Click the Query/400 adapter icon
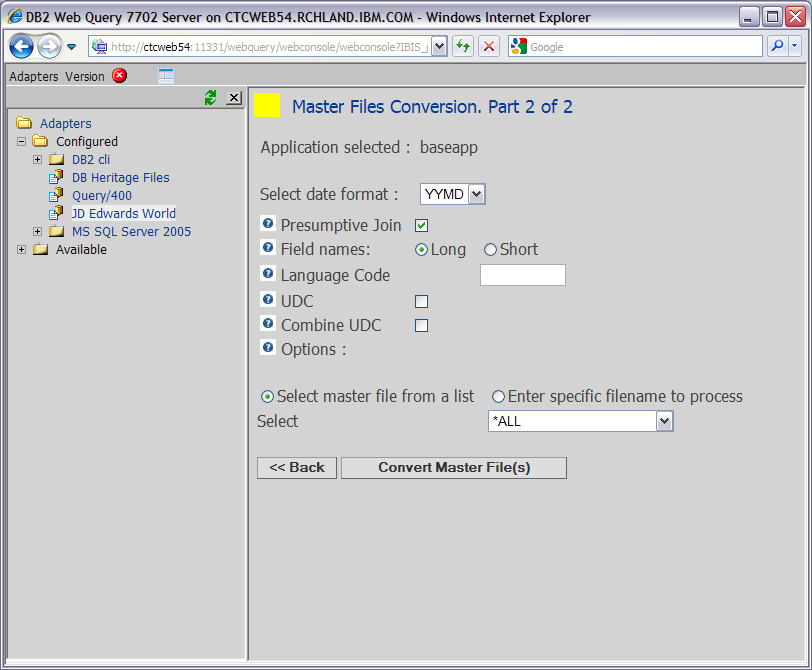812x670 pixels. [x=56, y=195]
